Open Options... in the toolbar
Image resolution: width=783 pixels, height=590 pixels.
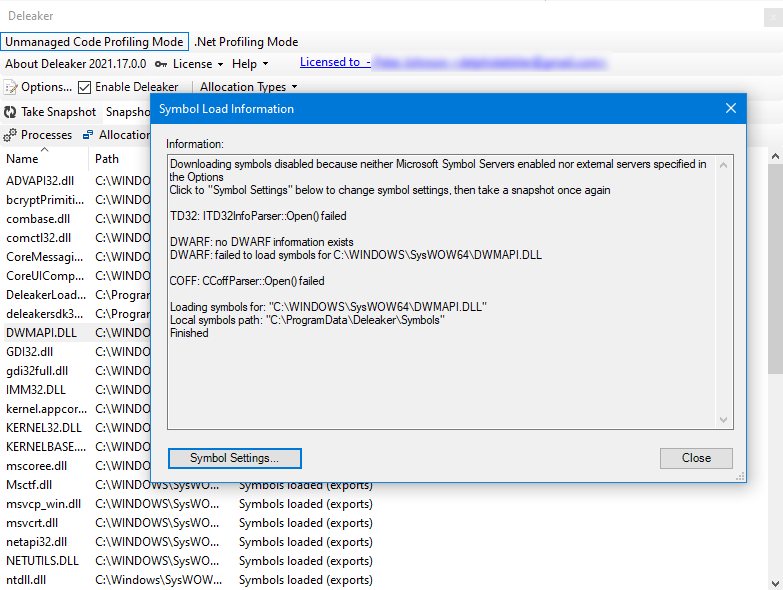coord(38,87)
